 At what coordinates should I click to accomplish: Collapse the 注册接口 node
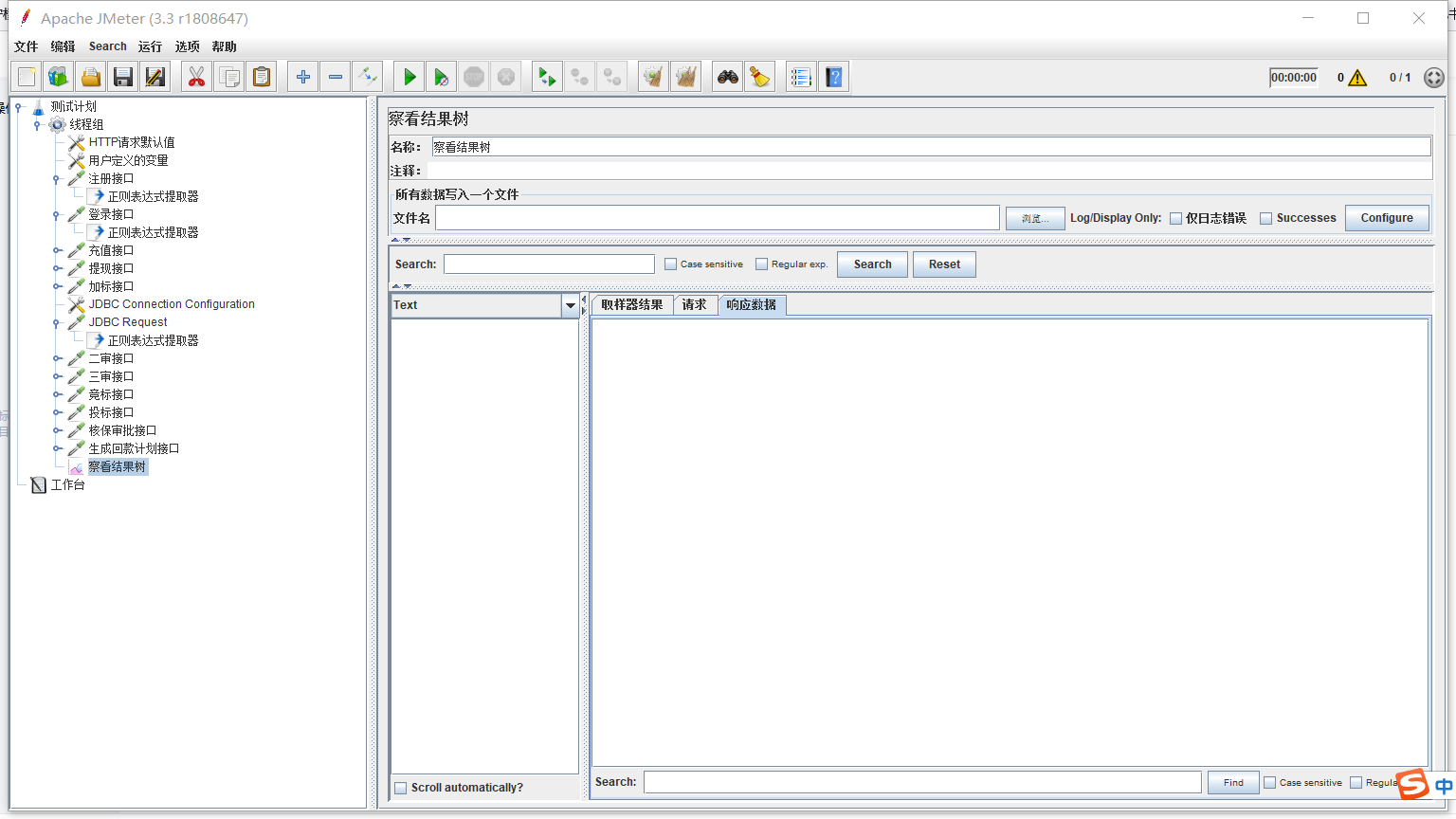click(x=57, y=179)
